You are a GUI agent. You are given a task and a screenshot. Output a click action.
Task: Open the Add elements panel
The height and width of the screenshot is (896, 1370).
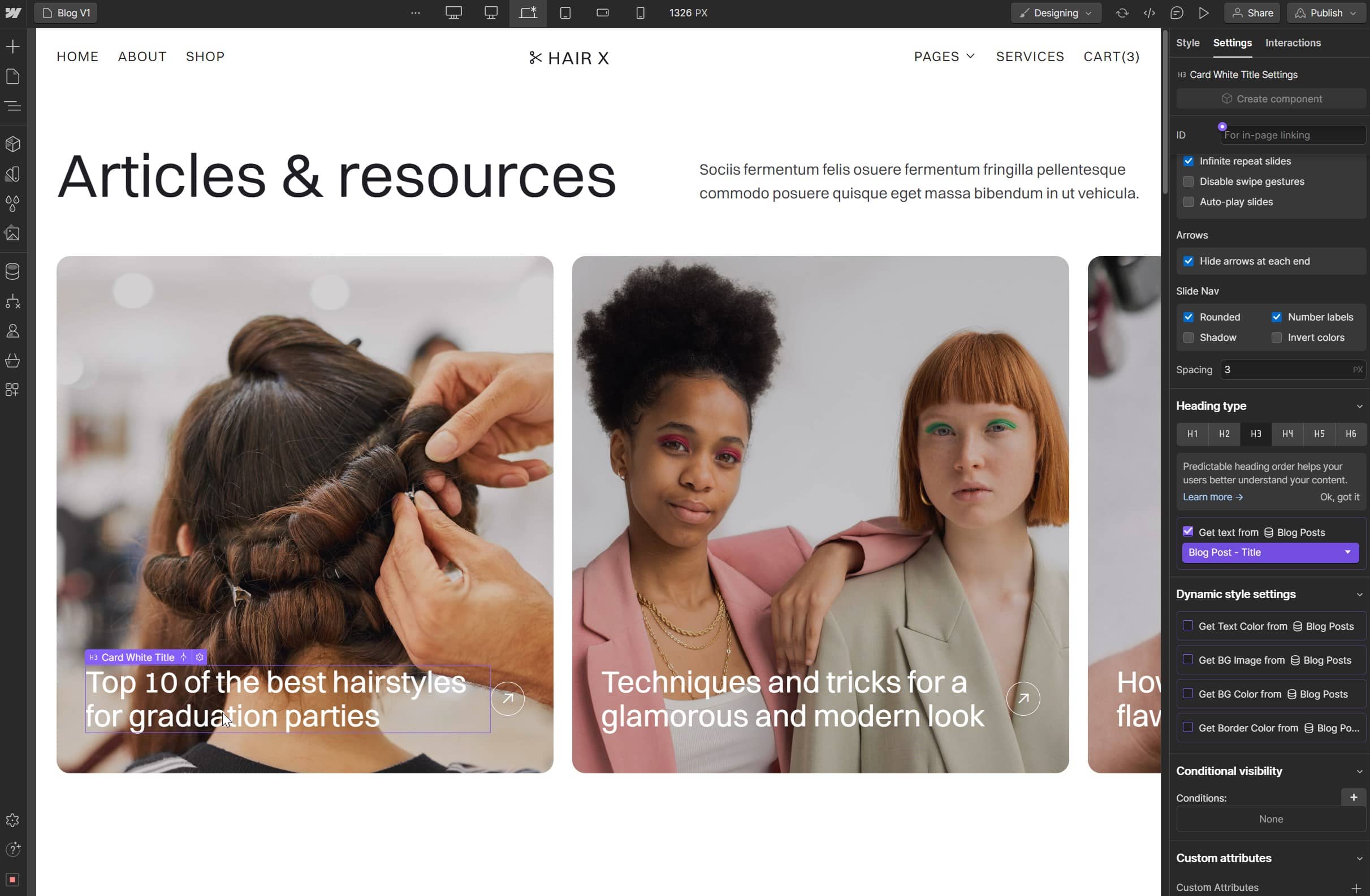[12, 46]
